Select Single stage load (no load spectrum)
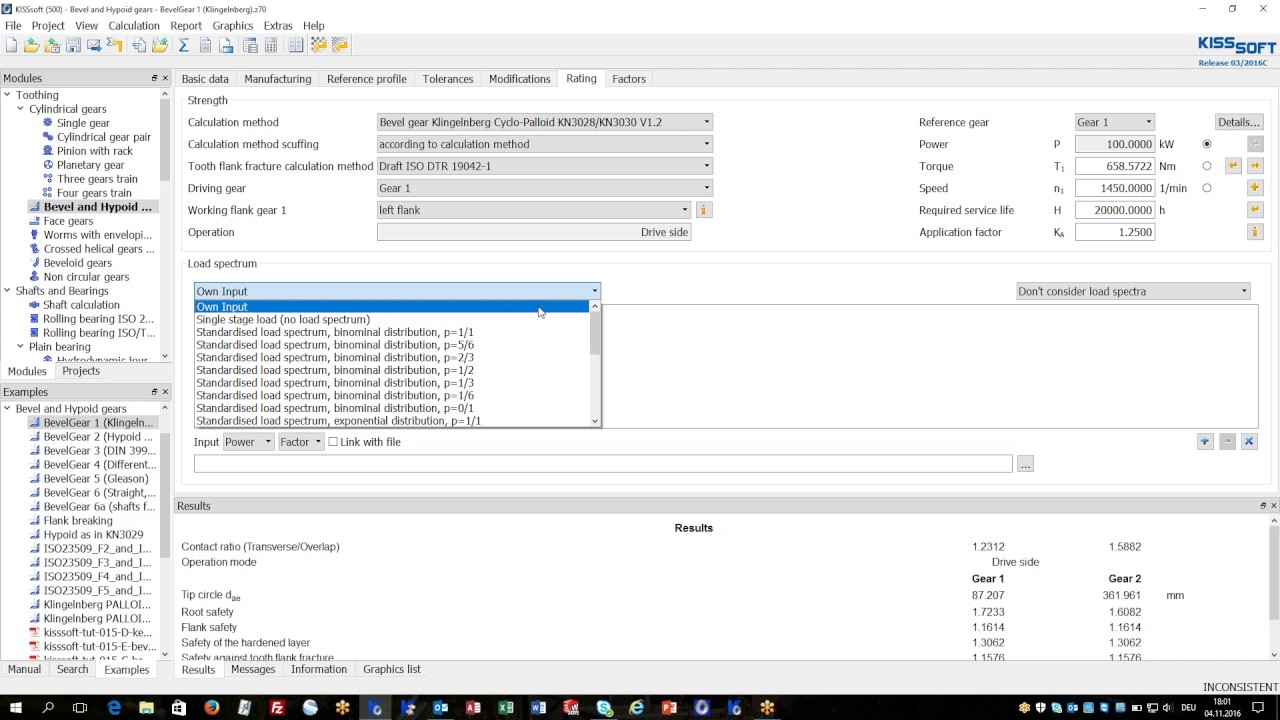The image size is (1280, 720). [x=283, y=319]
